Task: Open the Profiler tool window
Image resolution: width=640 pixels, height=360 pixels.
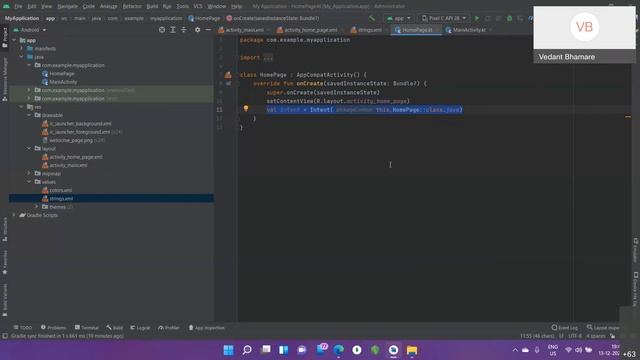Action: pos(169,328)
